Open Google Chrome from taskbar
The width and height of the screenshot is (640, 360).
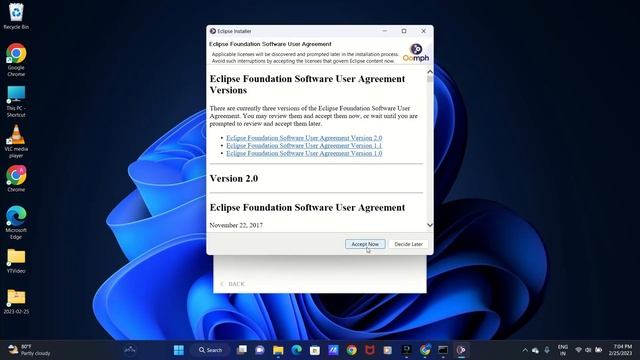pos(351,350)
